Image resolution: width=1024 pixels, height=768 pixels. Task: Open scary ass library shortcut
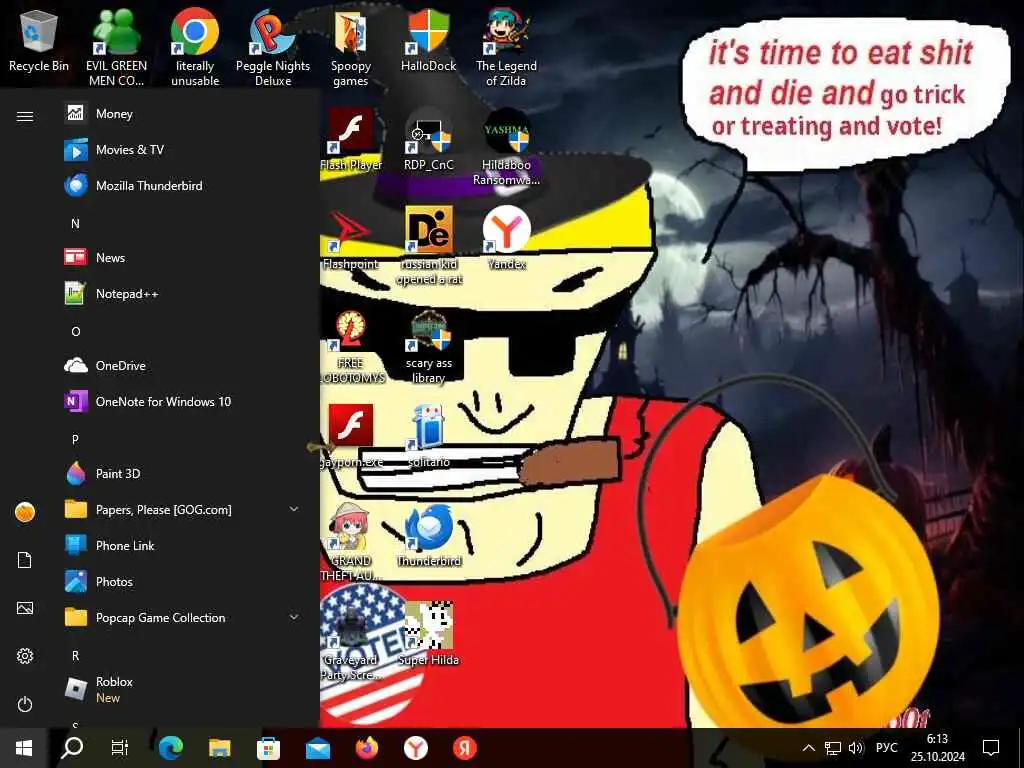click(428, 346)
